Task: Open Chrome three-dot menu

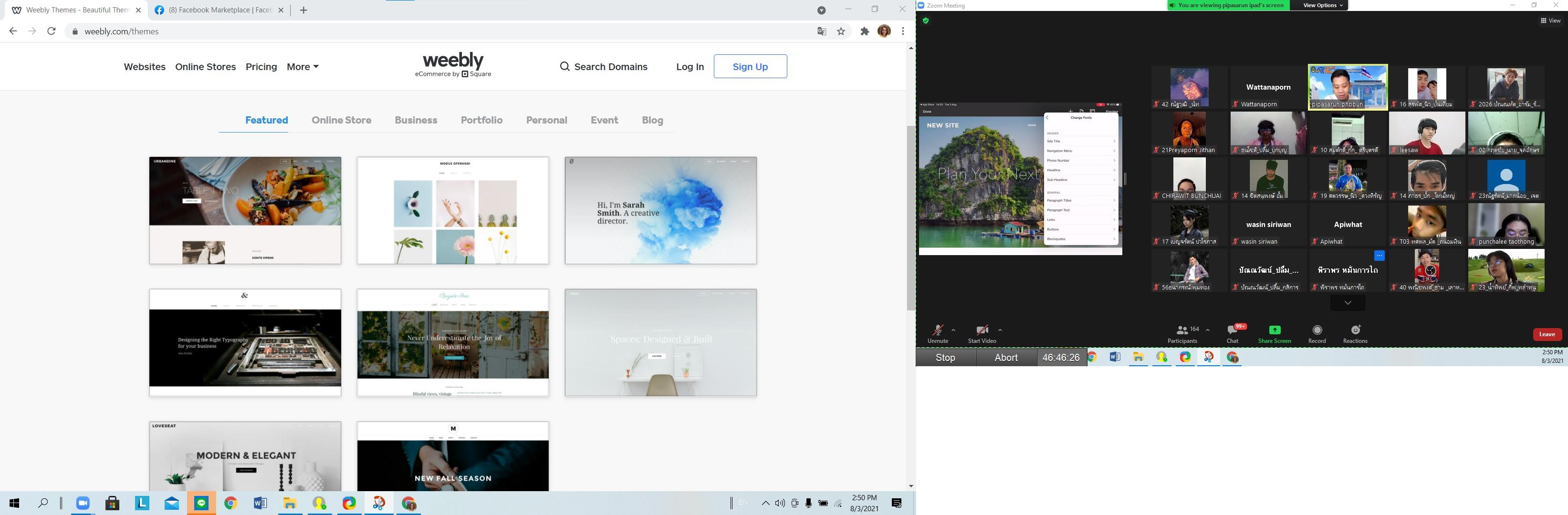Action: point(903,31)
